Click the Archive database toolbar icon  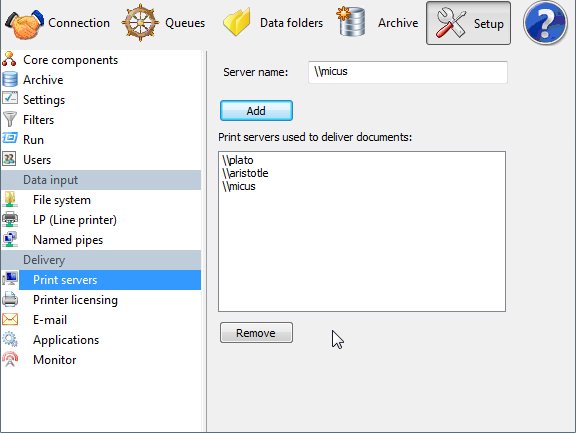(x=350, y=22)
